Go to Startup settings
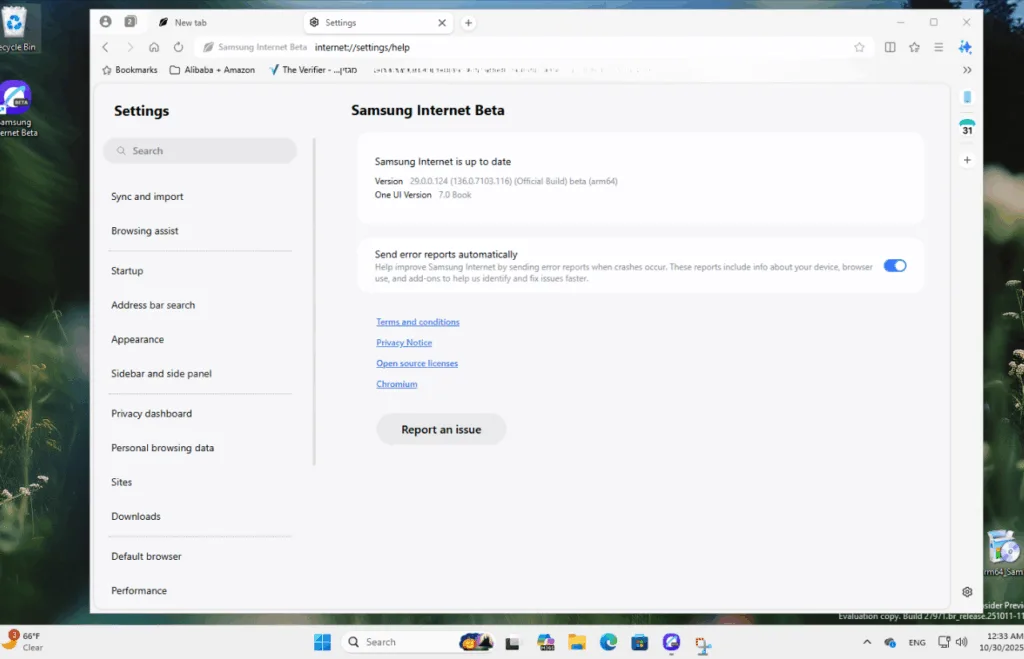The height and width of the screenshot is (659, 1024). (127, 270)
